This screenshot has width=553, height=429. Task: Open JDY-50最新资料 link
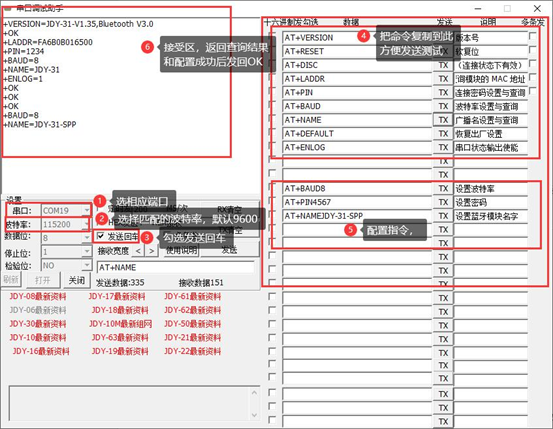(193, 324)
